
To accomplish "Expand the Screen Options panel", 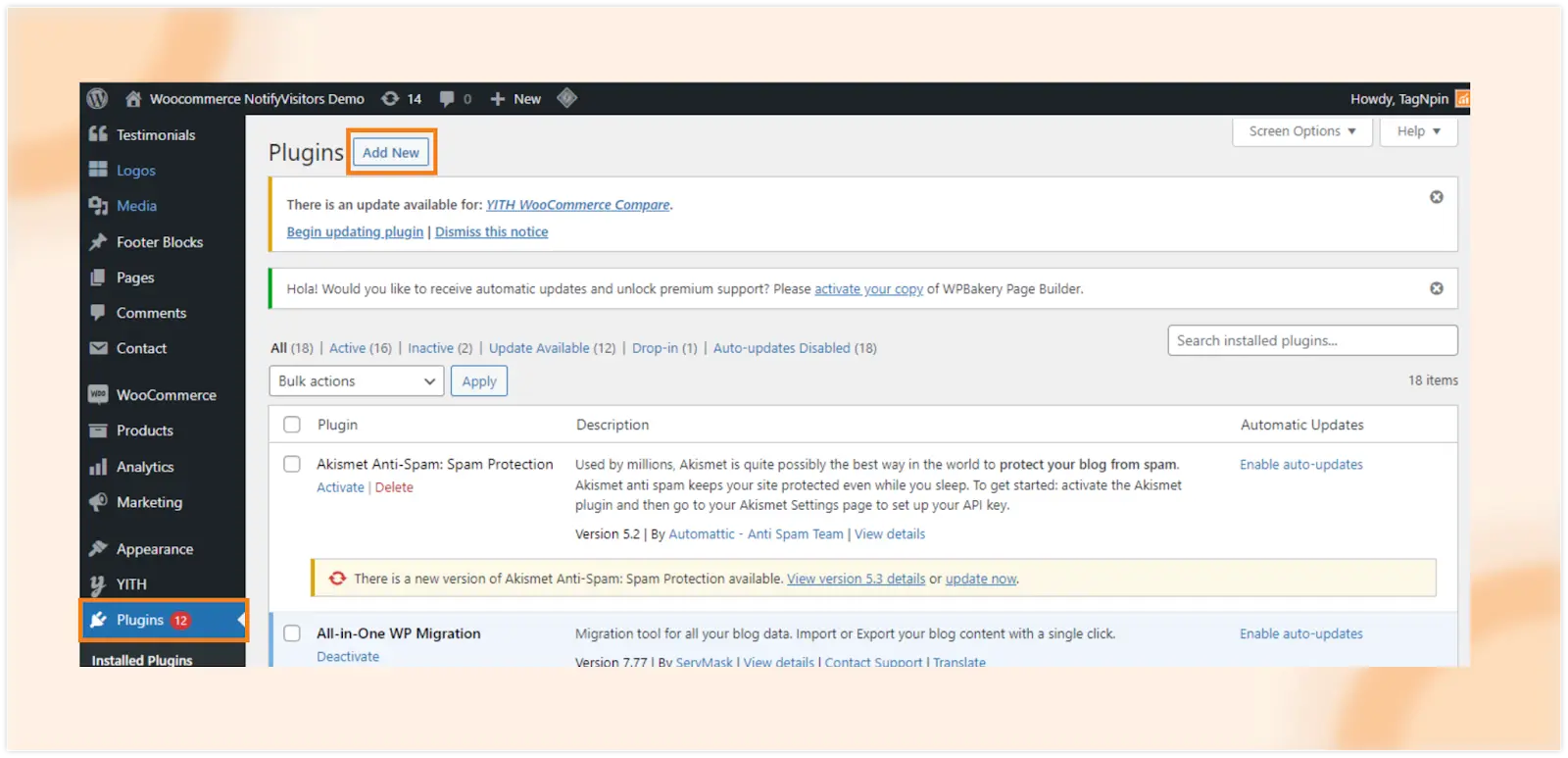I will tap(1301, 131).
